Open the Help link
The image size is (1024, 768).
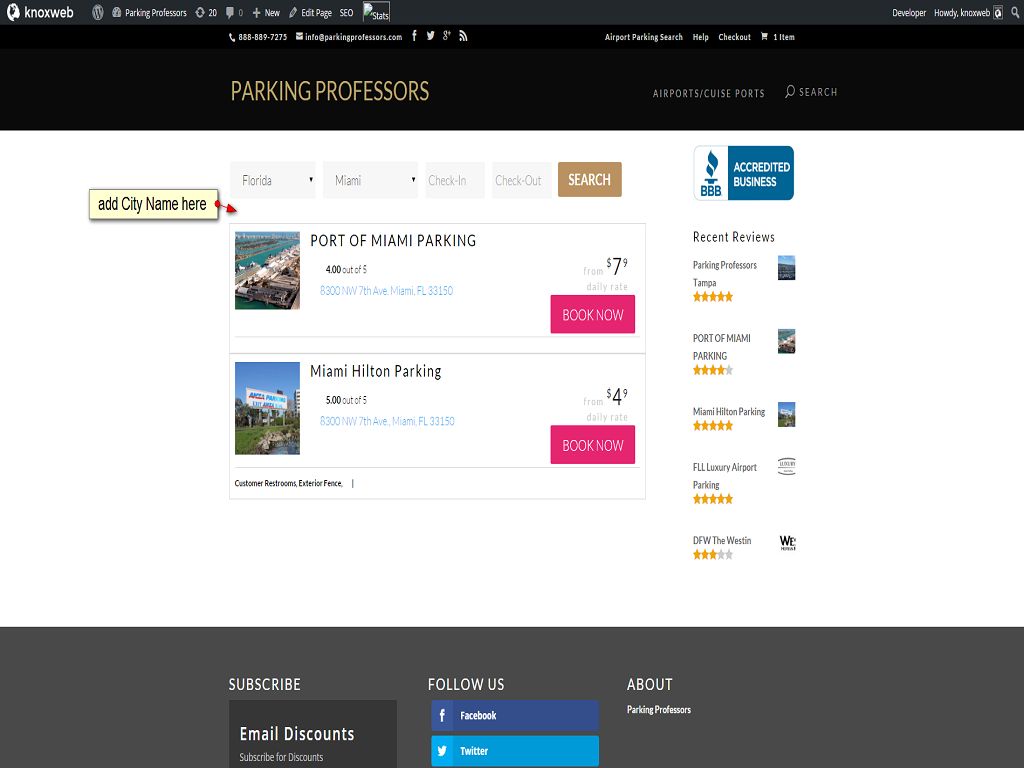click(x=700, y=37)
